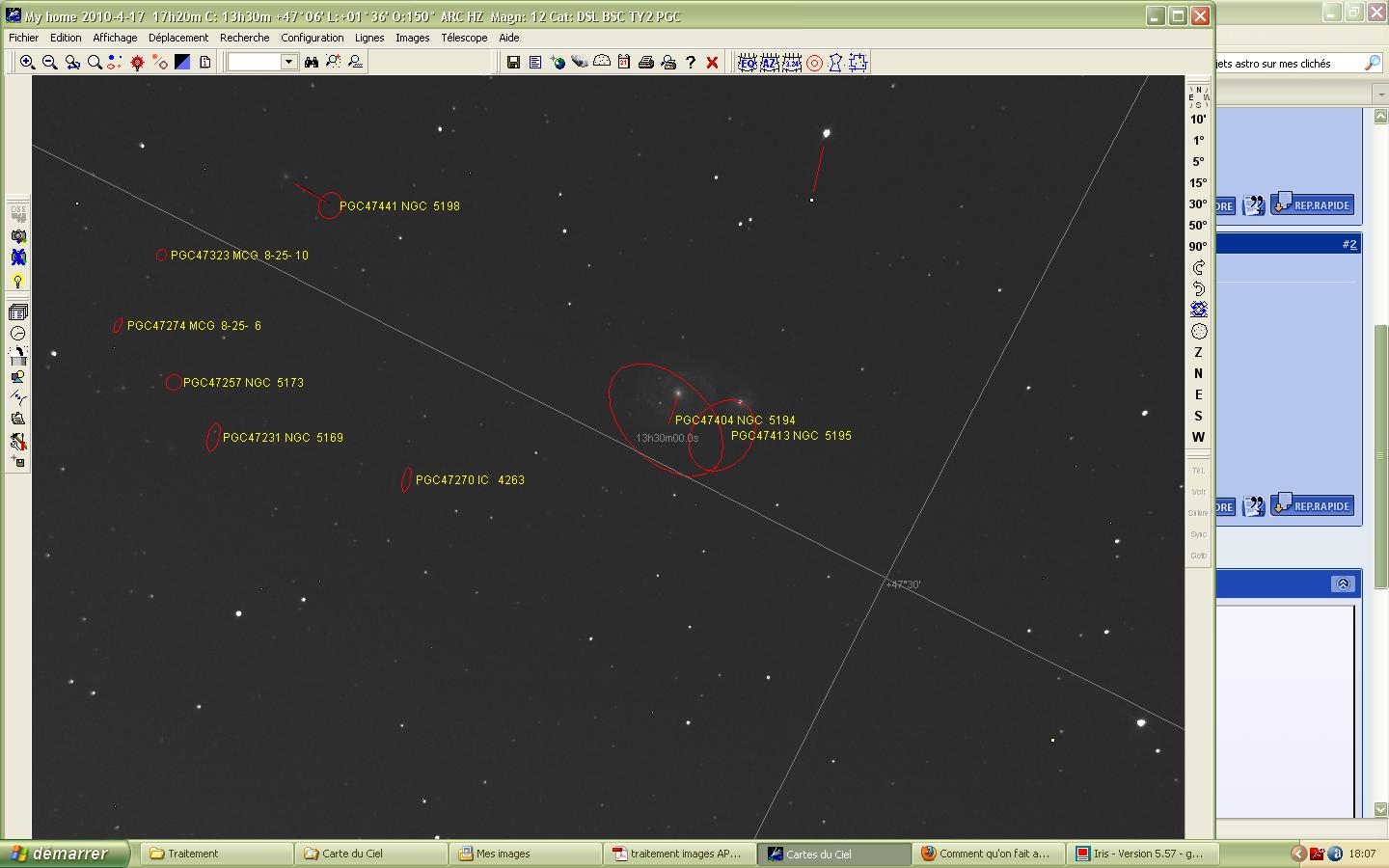
Task: Click the 'PGC47270 IC 4263' label
Action: point(470,480)
